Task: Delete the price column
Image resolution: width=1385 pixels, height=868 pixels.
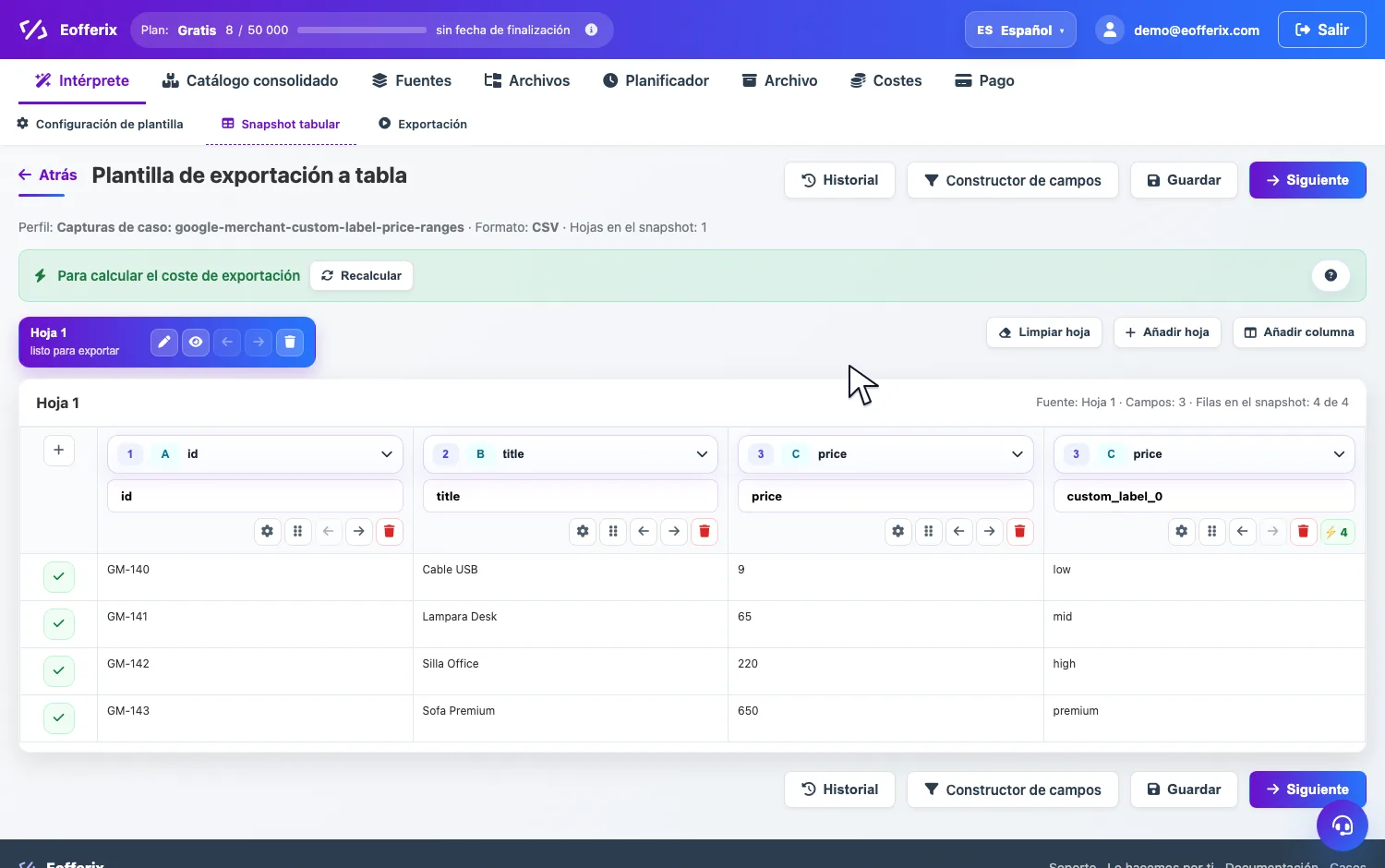Action: (x=1019, y=531)
